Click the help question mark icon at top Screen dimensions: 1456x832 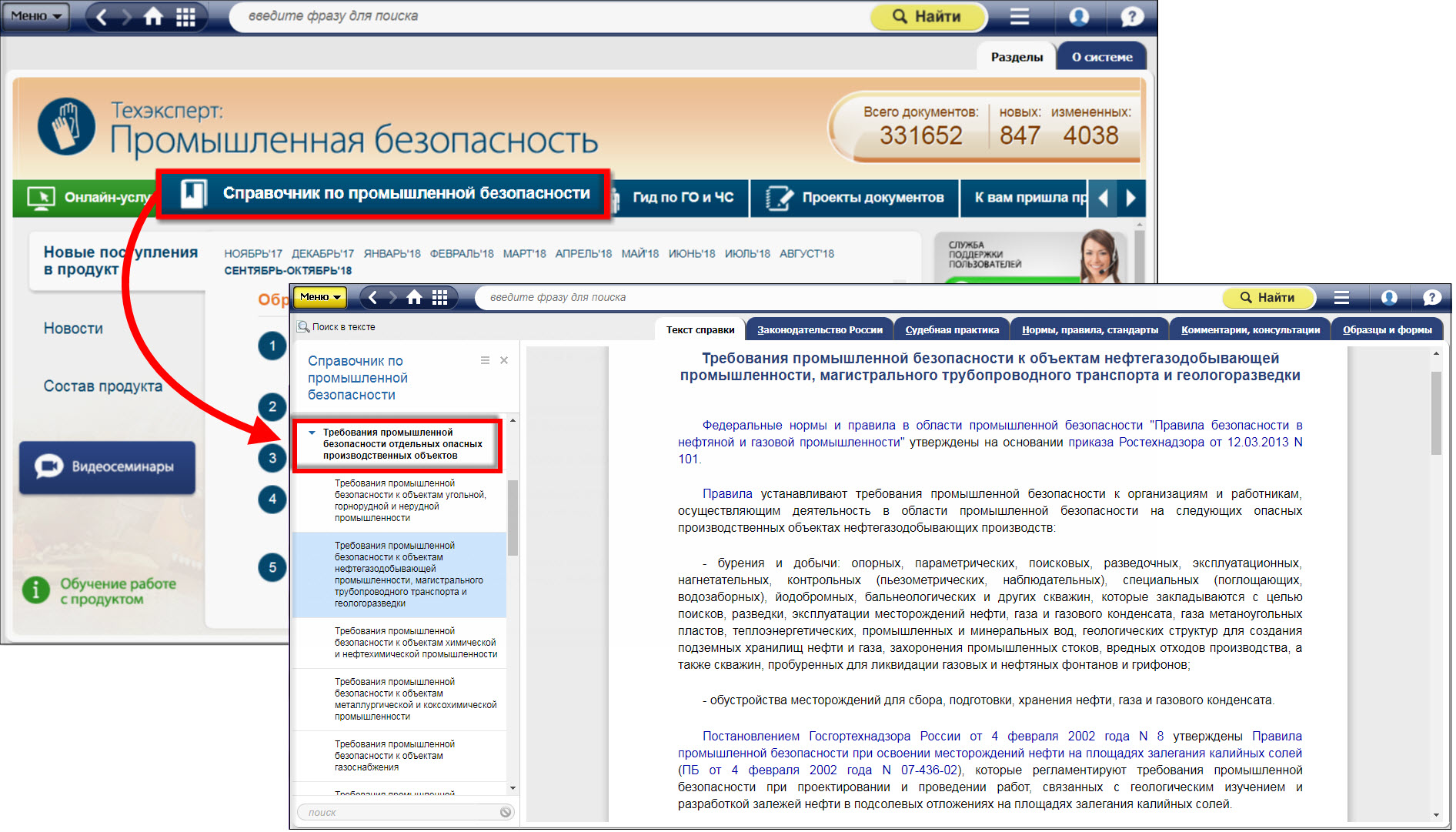1131,16
